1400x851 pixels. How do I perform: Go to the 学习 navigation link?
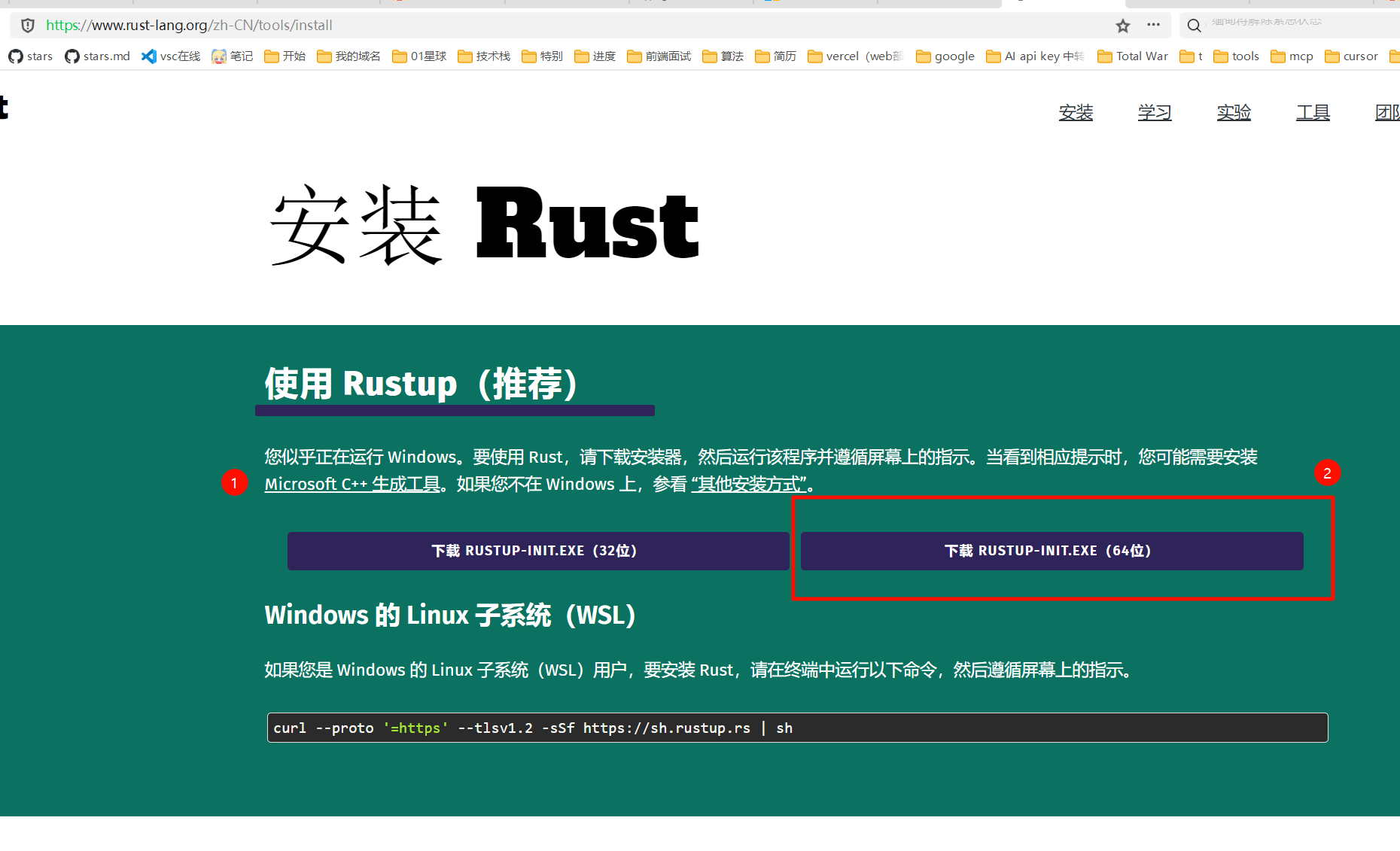tap(1155, 112)
